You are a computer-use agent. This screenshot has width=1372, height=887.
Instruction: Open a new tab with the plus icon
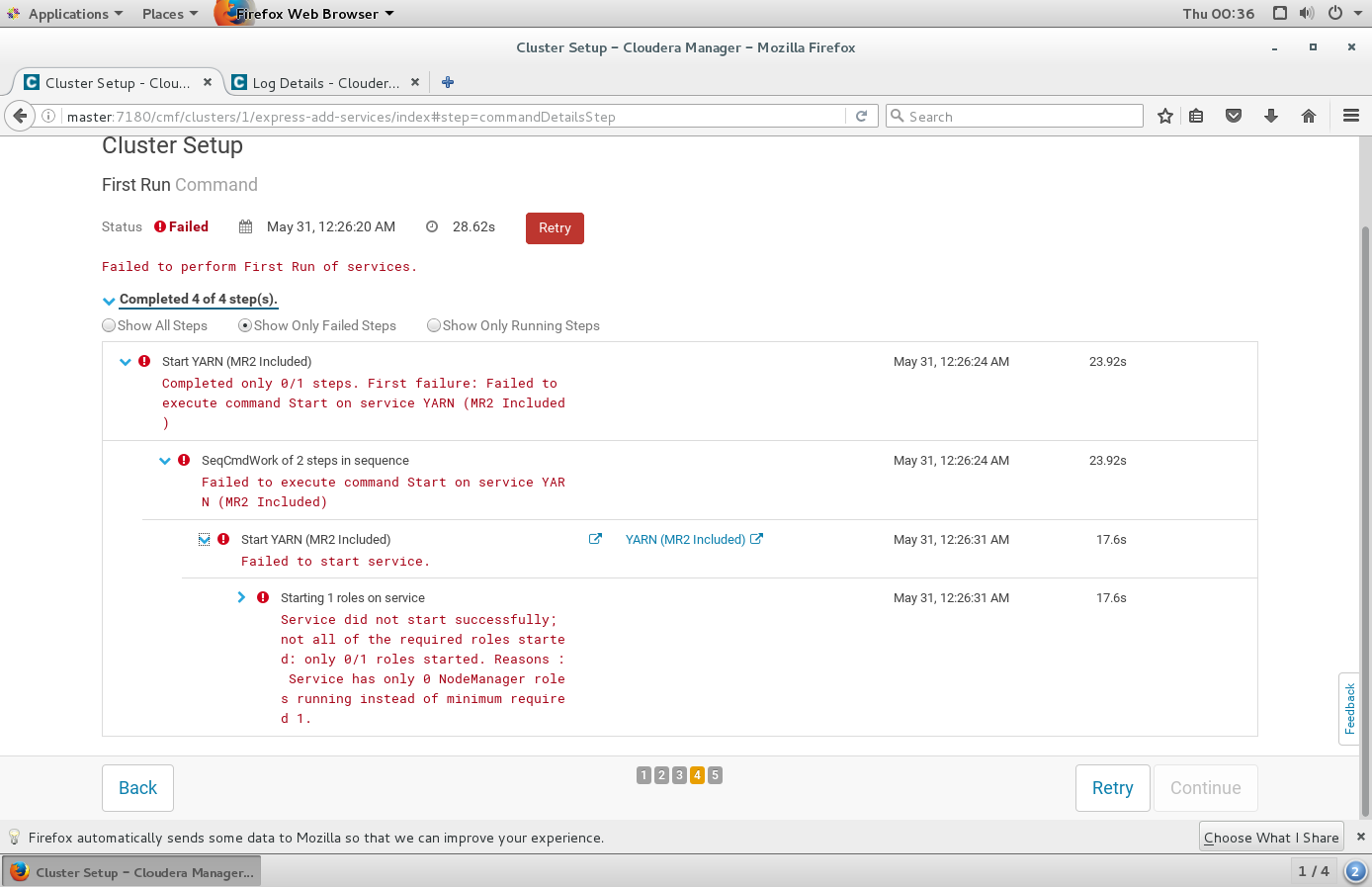(448, 82)
